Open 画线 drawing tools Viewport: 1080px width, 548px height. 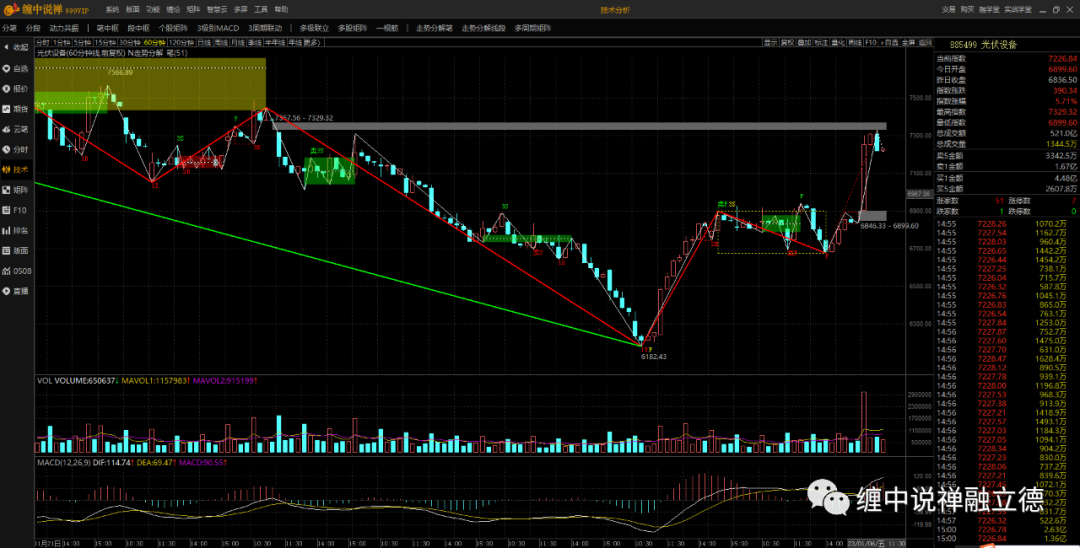pyautogui.click(x=855, y=43)
